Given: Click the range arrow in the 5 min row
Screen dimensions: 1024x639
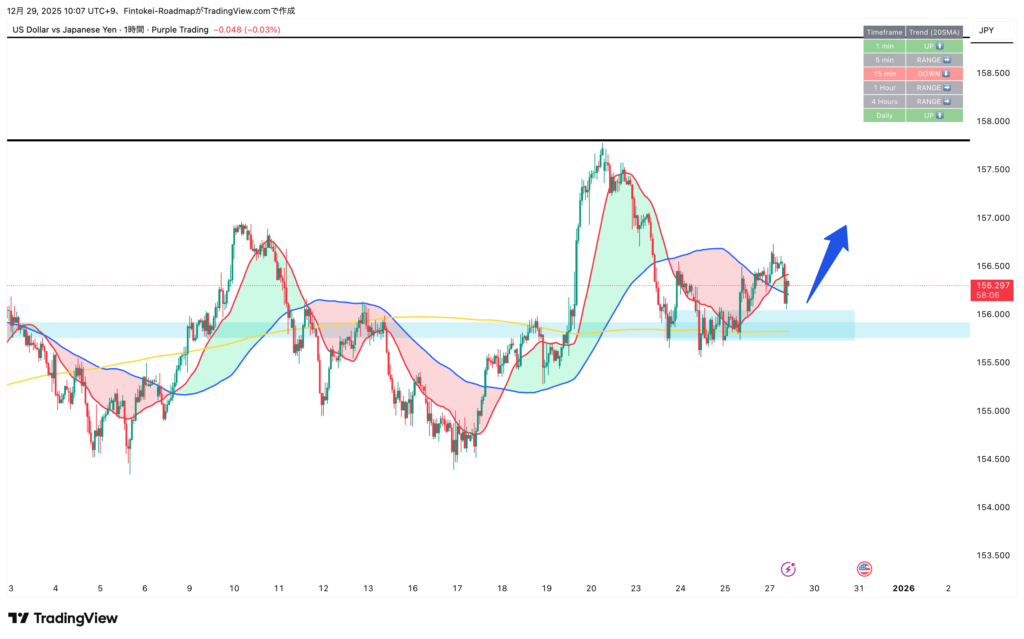Looking at the screenshot, I should click(x=948, y=60).
